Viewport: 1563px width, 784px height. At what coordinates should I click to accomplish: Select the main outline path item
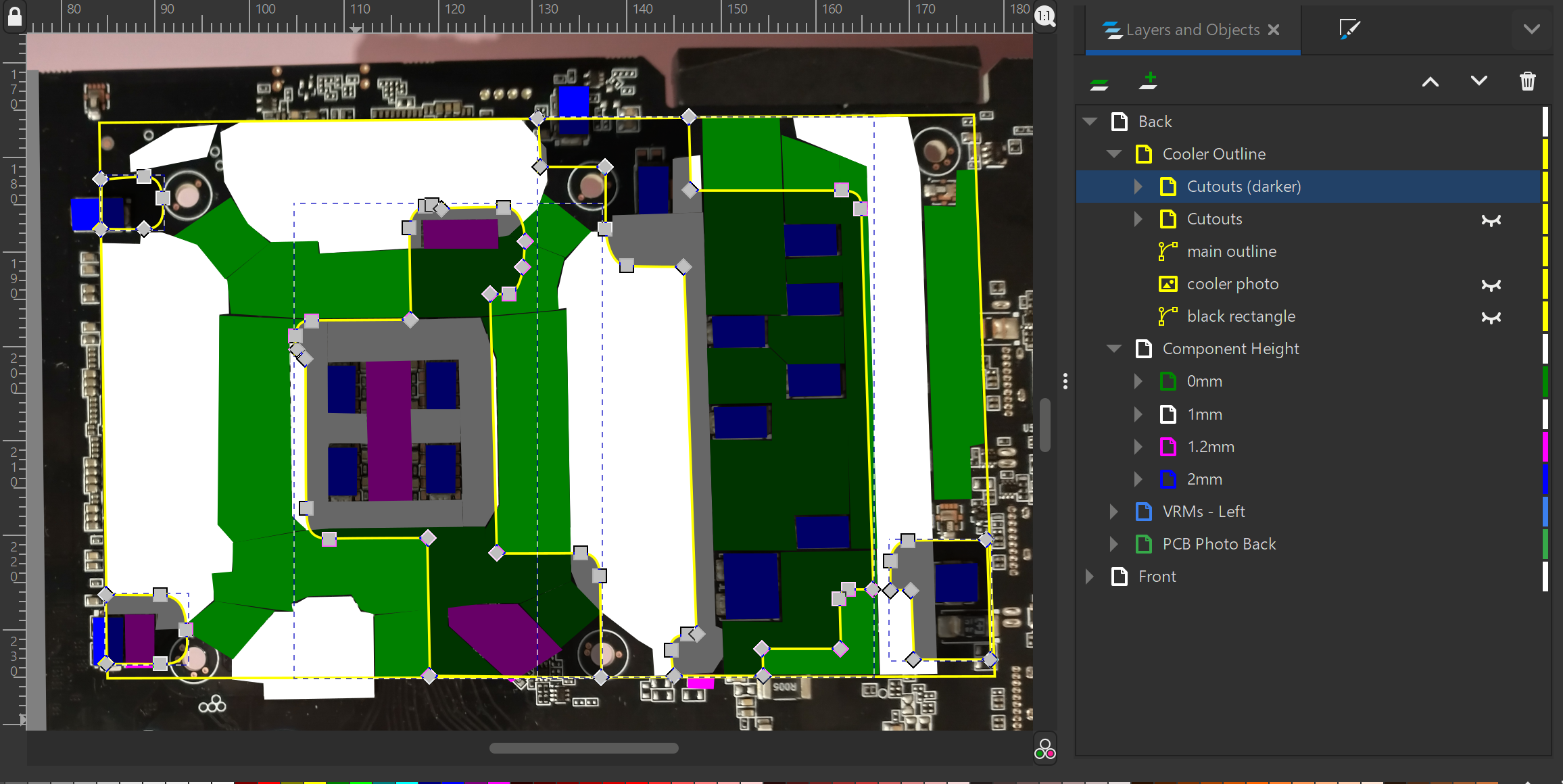tap(1231, 251)
